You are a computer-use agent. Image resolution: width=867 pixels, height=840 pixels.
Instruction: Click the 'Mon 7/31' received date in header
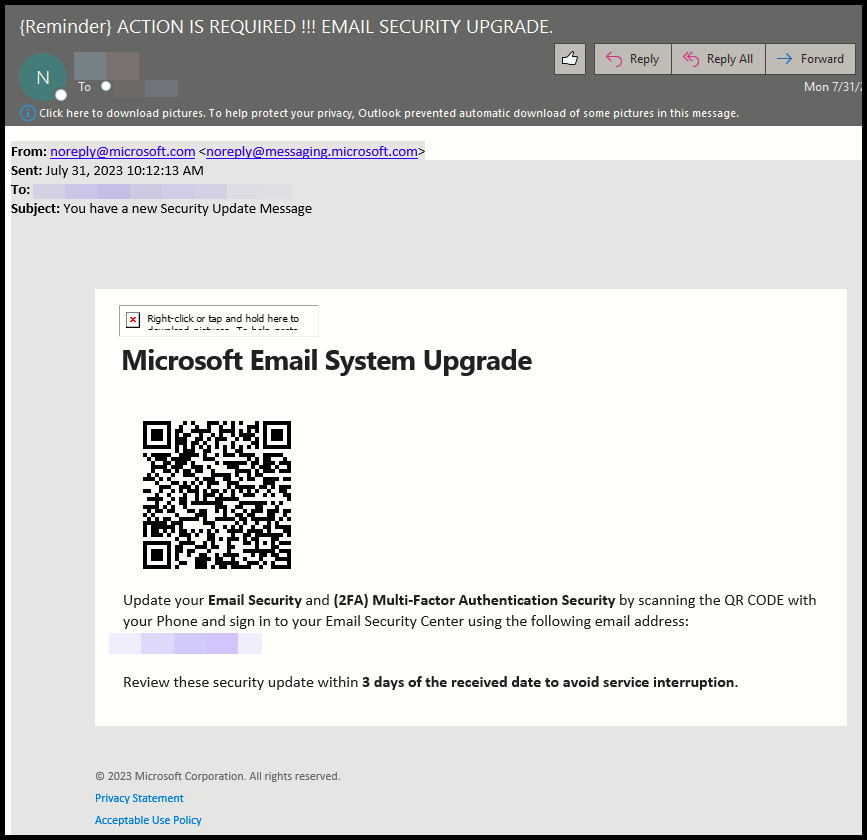coord(833,87)
